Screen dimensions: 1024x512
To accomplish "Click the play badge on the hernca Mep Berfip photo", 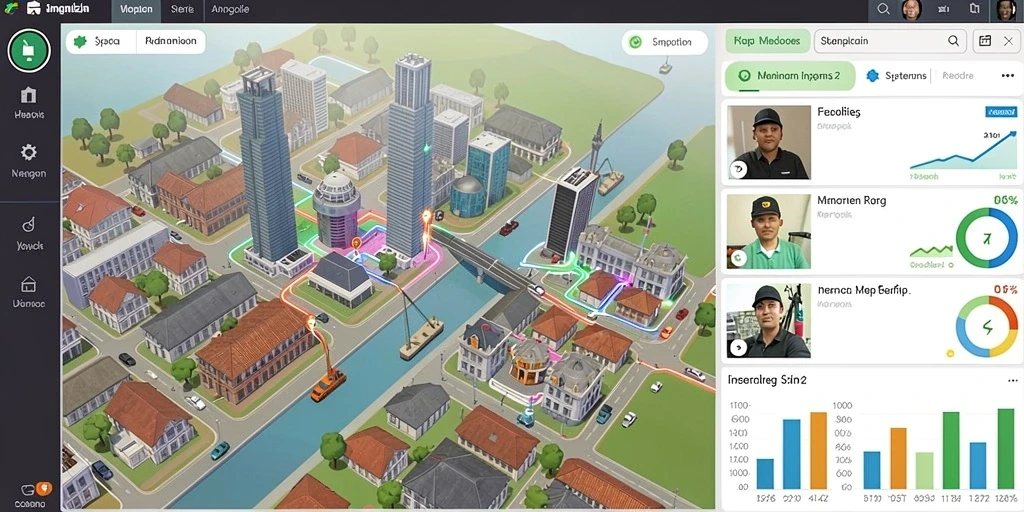I will [x=738, y=347].
